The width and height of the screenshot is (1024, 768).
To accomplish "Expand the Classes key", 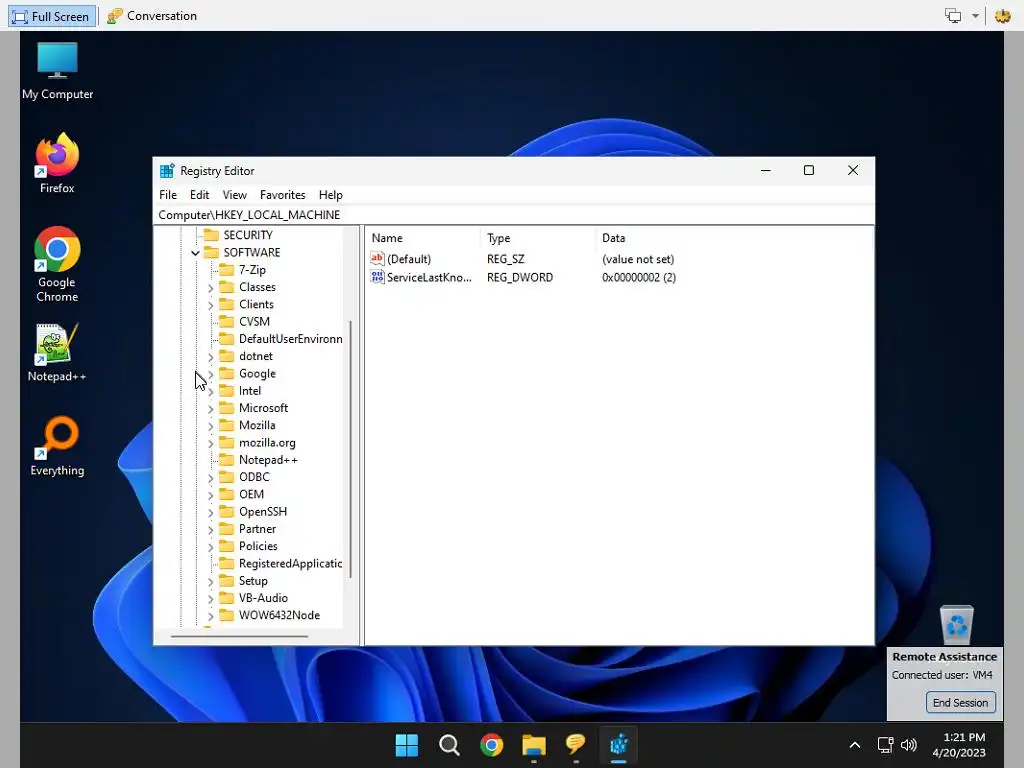I will [210, 287].
